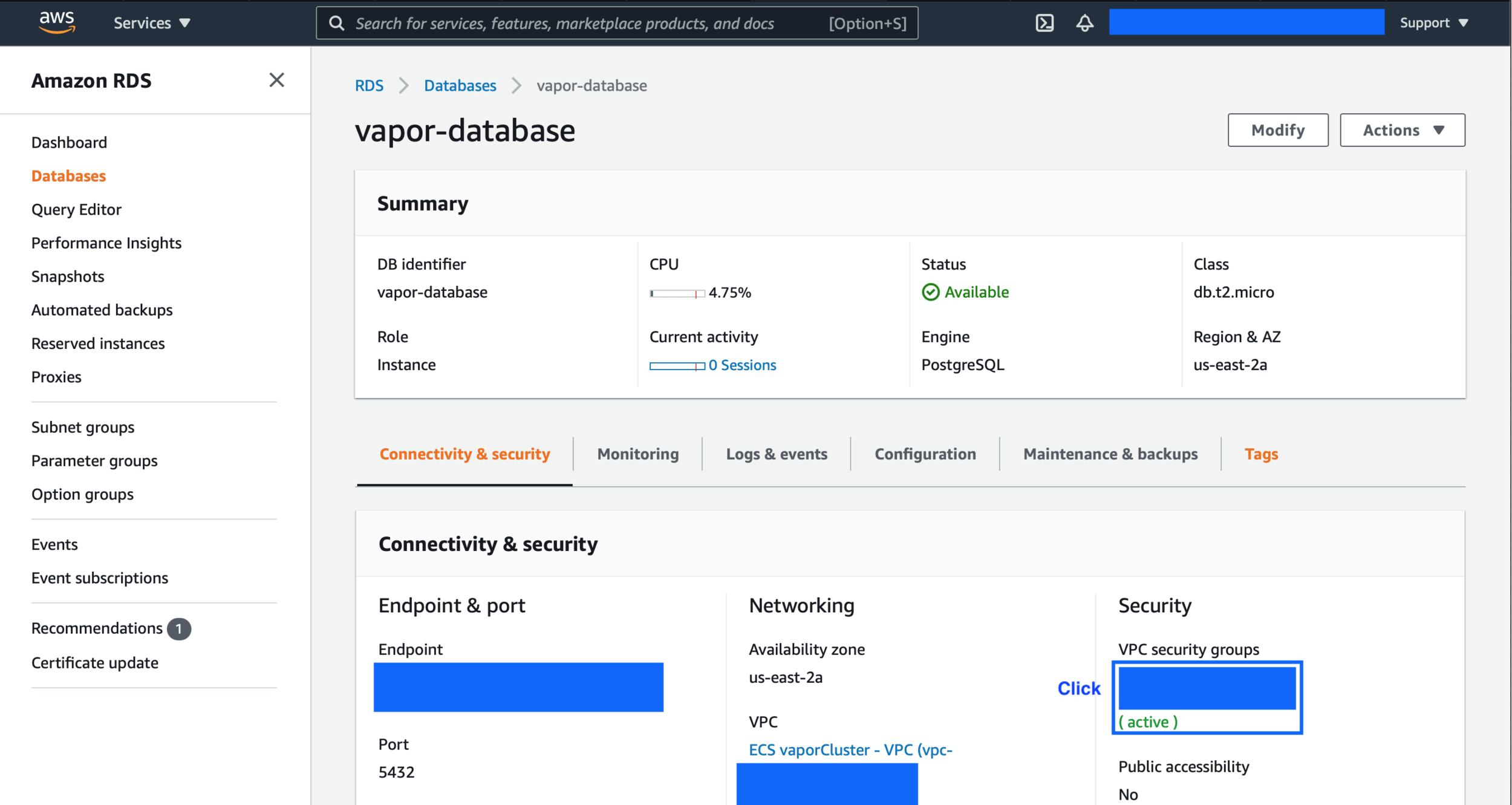Image resolution: width=1512 pixels, height=805 pixels.
Task: Open the highlighted VPC security group
Action: click(x=1207, y=689)
